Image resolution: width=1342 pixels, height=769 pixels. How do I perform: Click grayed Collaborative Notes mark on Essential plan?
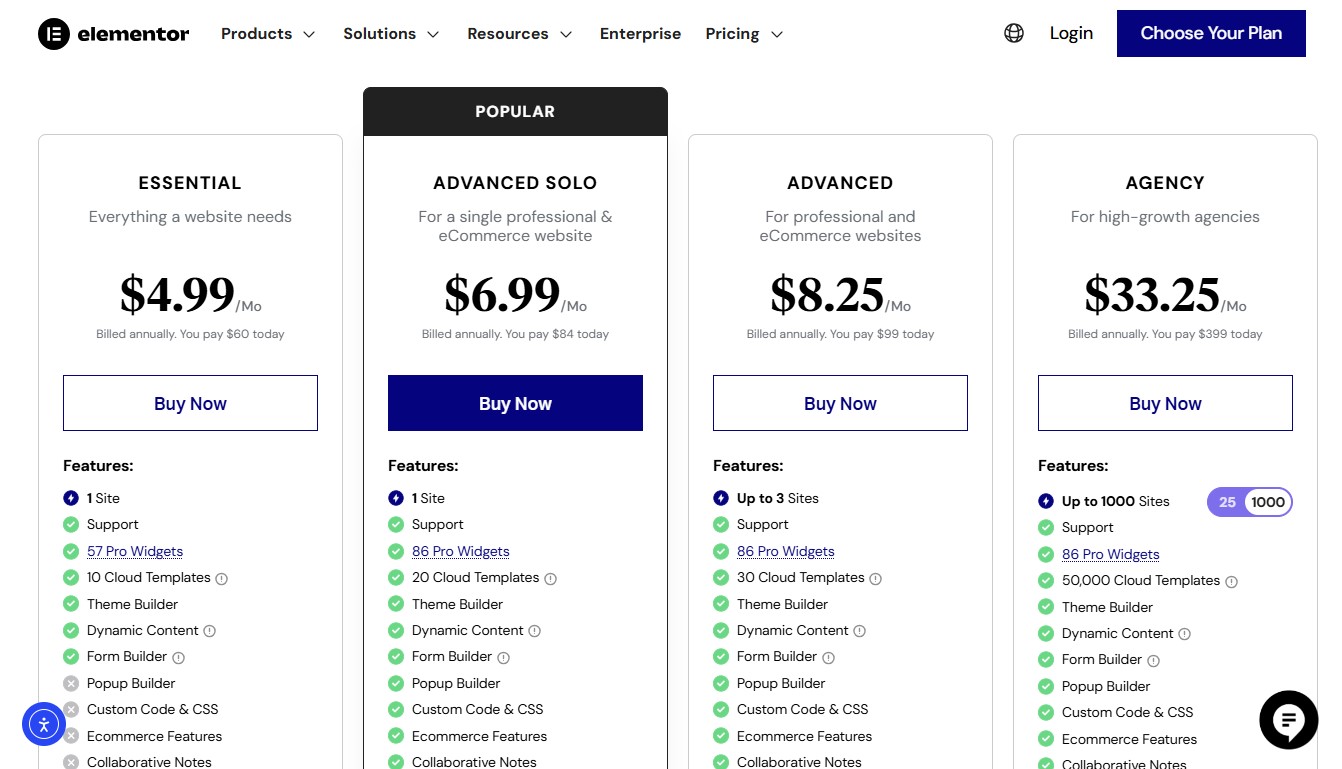(71, 762)
